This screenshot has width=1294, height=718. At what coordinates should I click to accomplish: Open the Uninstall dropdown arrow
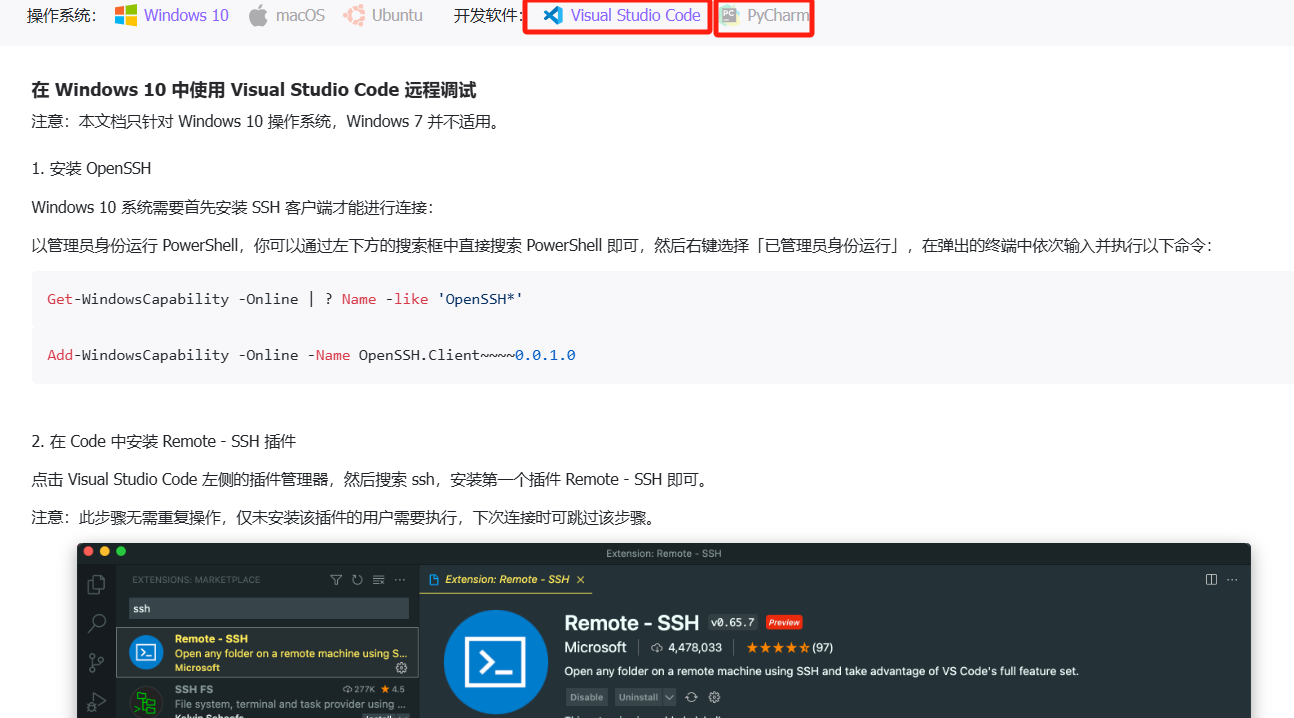(x=668, y=697)
